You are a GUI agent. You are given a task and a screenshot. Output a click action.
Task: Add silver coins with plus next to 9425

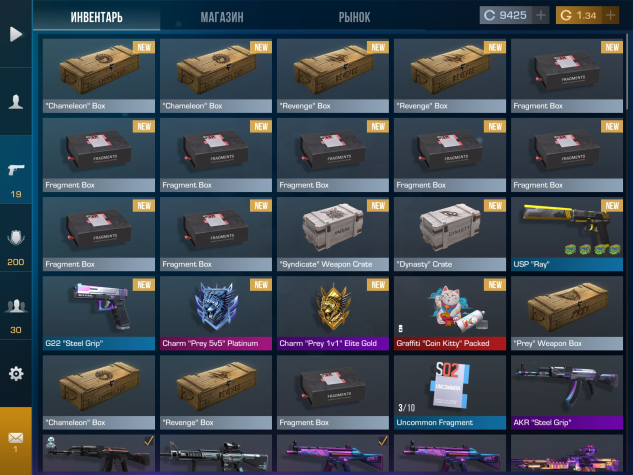[x=541, y=15]
